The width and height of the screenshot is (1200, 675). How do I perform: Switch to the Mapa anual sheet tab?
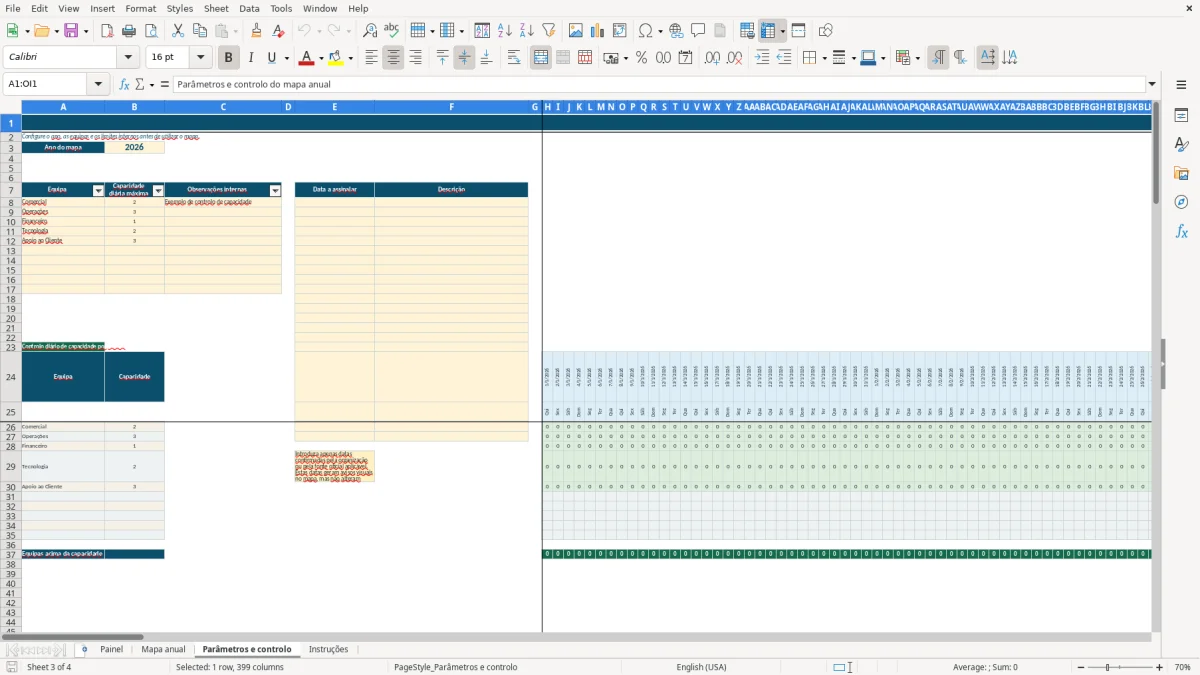(x=163, y=649)
